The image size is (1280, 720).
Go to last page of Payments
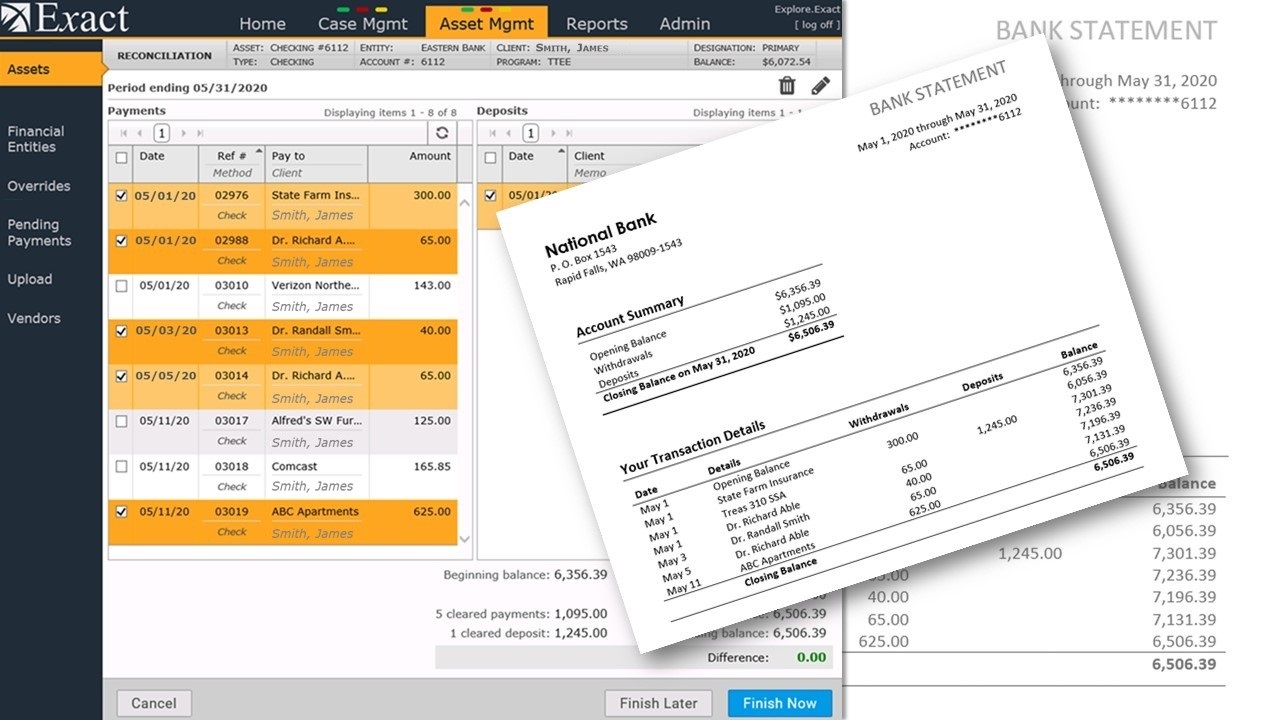tap(200, 133)
